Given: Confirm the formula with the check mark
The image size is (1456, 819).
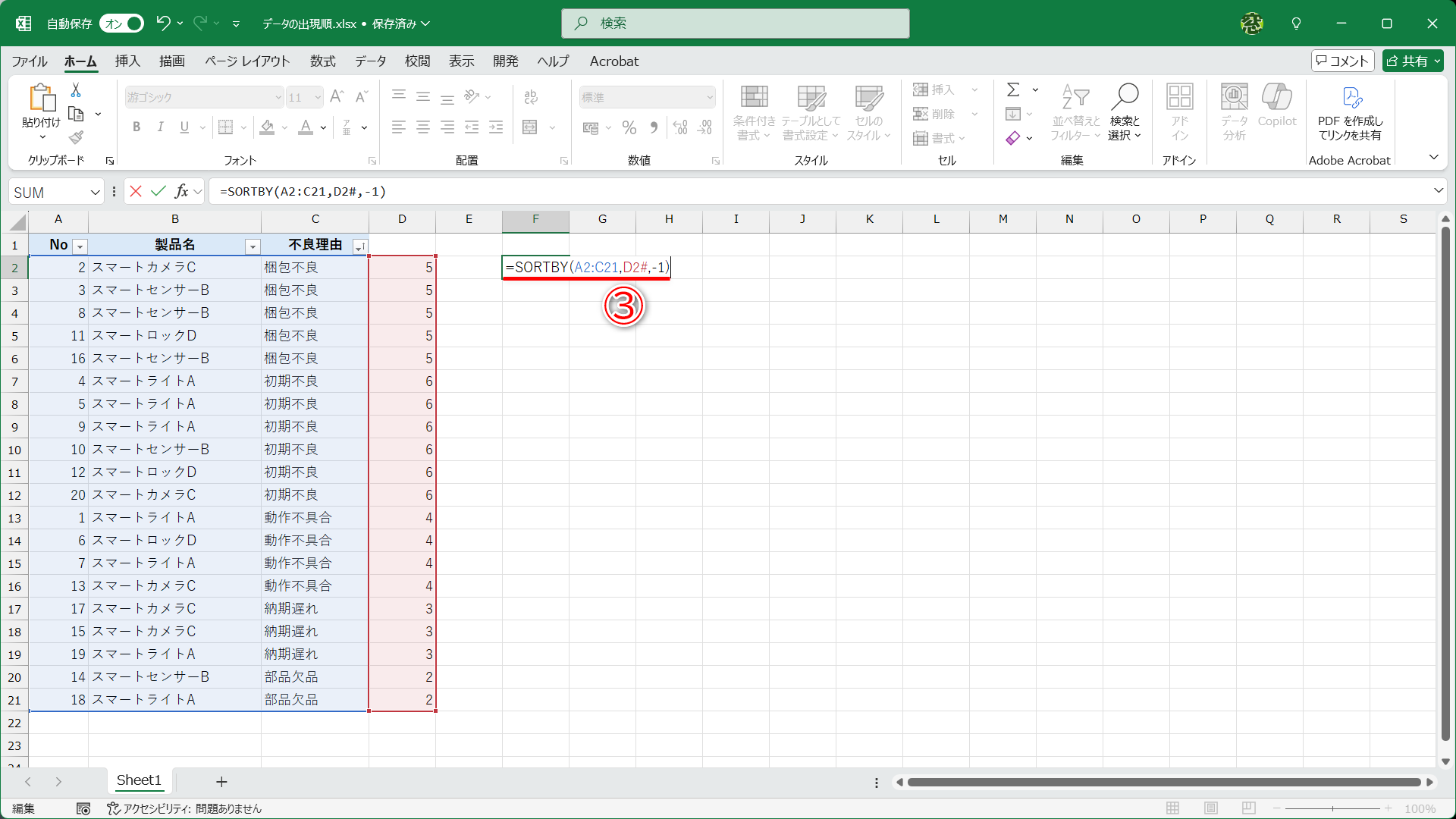Looking at the screenshot, I should (x=158, y=191).
